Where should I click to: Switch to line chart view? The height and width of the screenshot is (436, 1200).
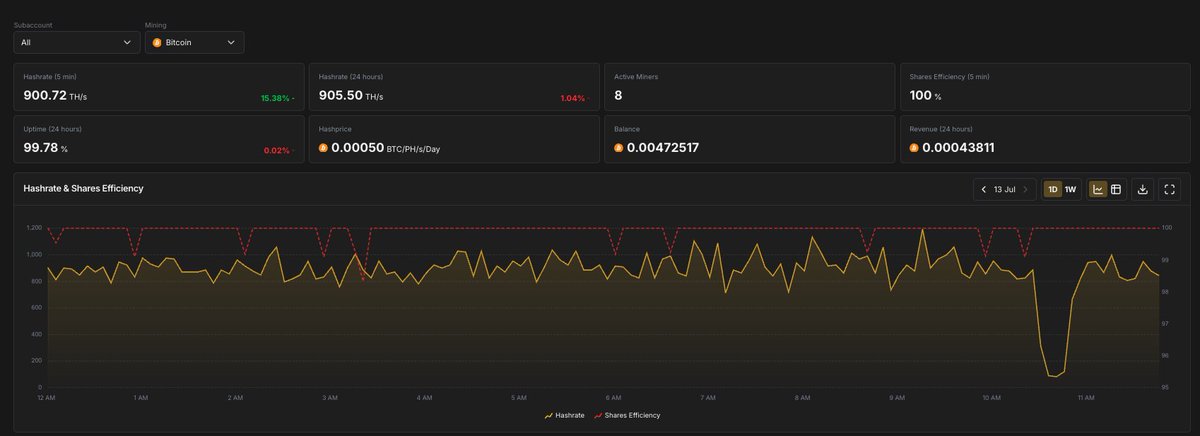point(1098,189)
